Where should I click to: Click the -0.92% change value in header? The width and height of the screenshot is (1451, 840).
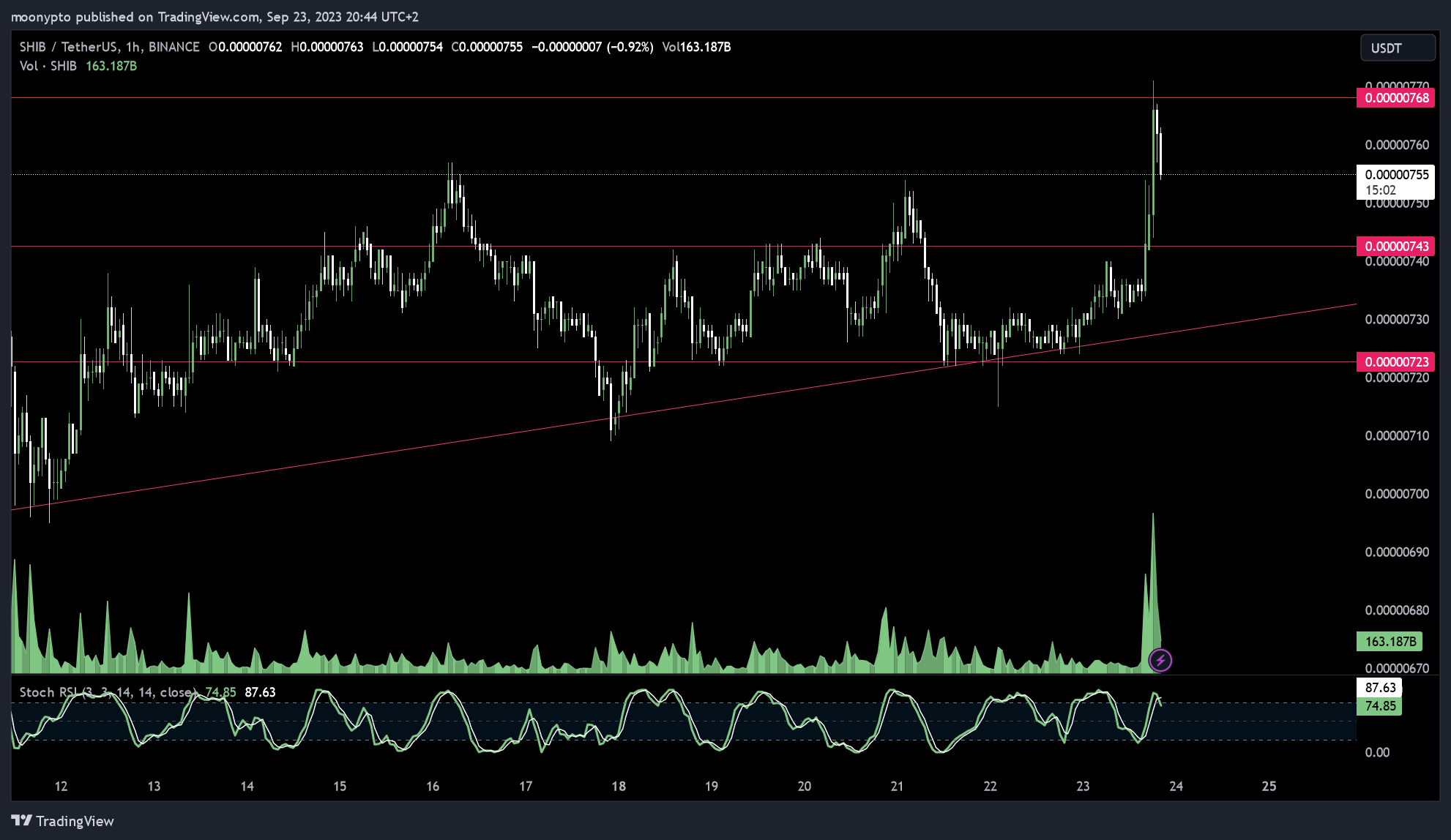(x=630, y=47)
